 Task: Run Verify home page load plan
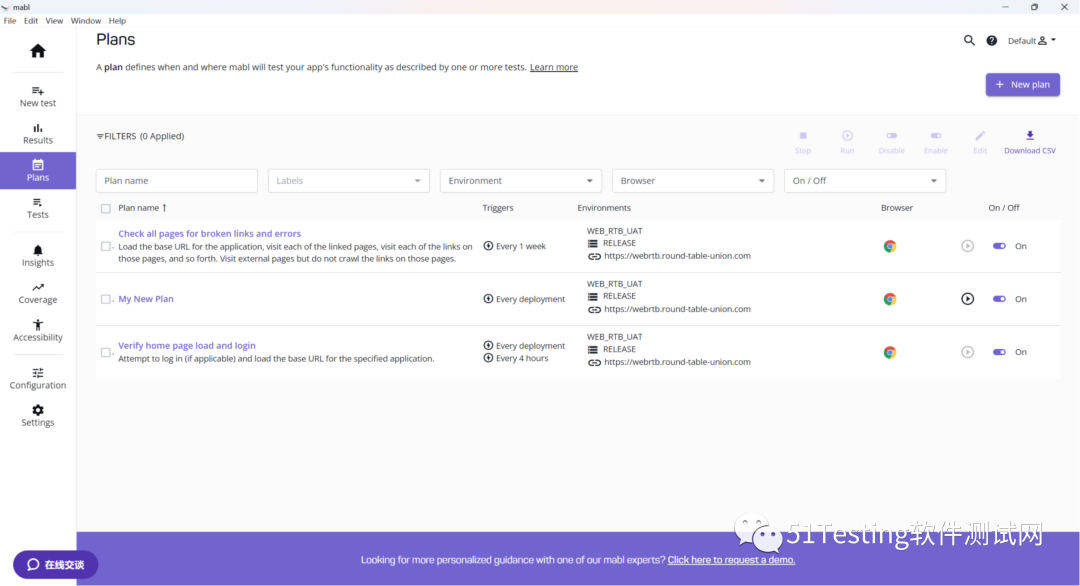(x=968, y=352)
